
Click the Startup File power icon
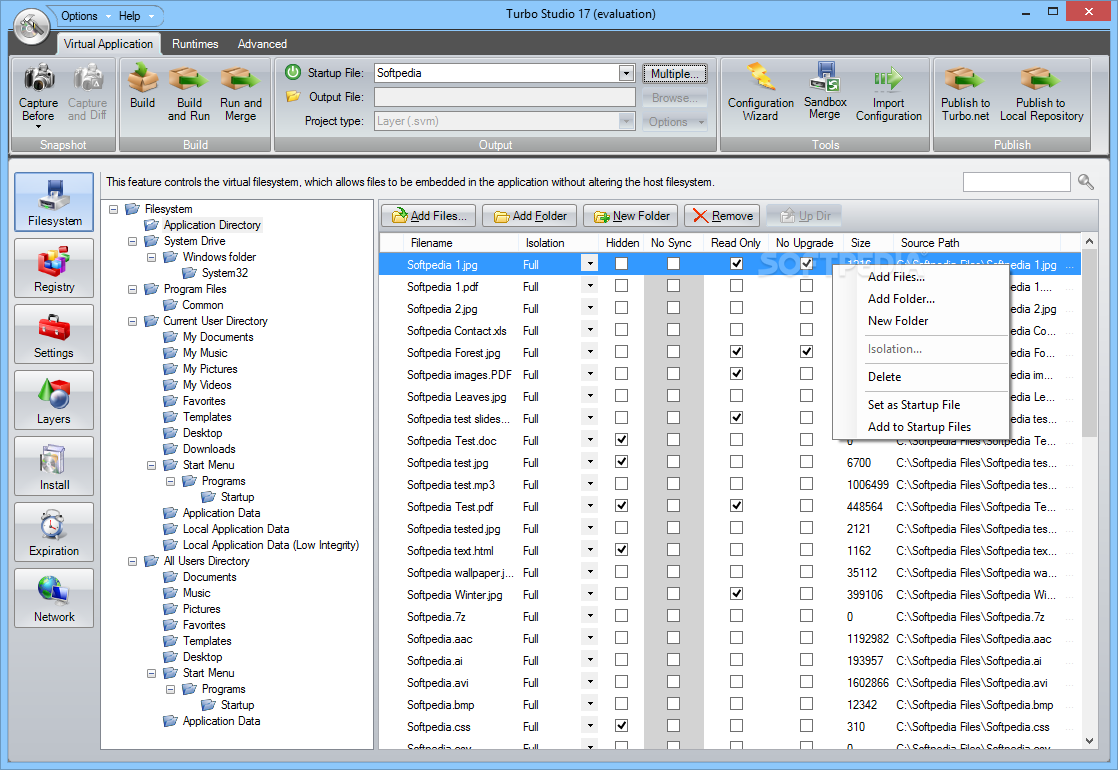(293, 72)
